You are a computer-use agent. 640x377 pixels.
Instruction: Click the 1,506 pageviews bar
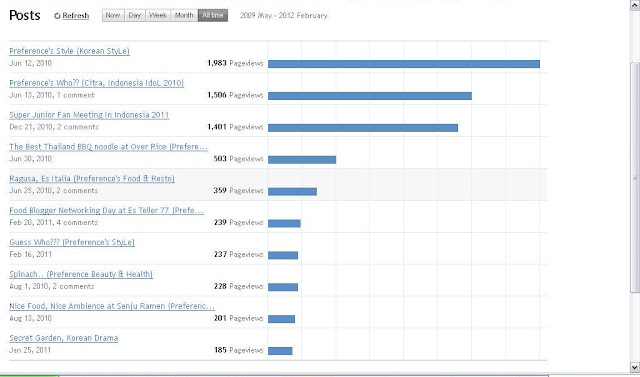(370, 96)
